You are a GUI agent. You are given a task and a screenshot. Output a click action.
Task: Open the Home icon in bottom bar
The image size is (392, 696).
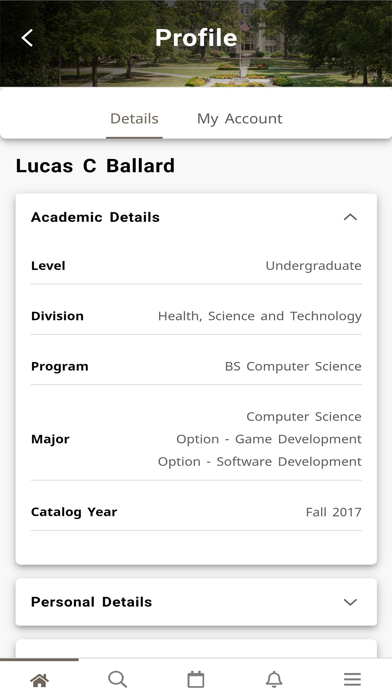(x=39, y=680)
